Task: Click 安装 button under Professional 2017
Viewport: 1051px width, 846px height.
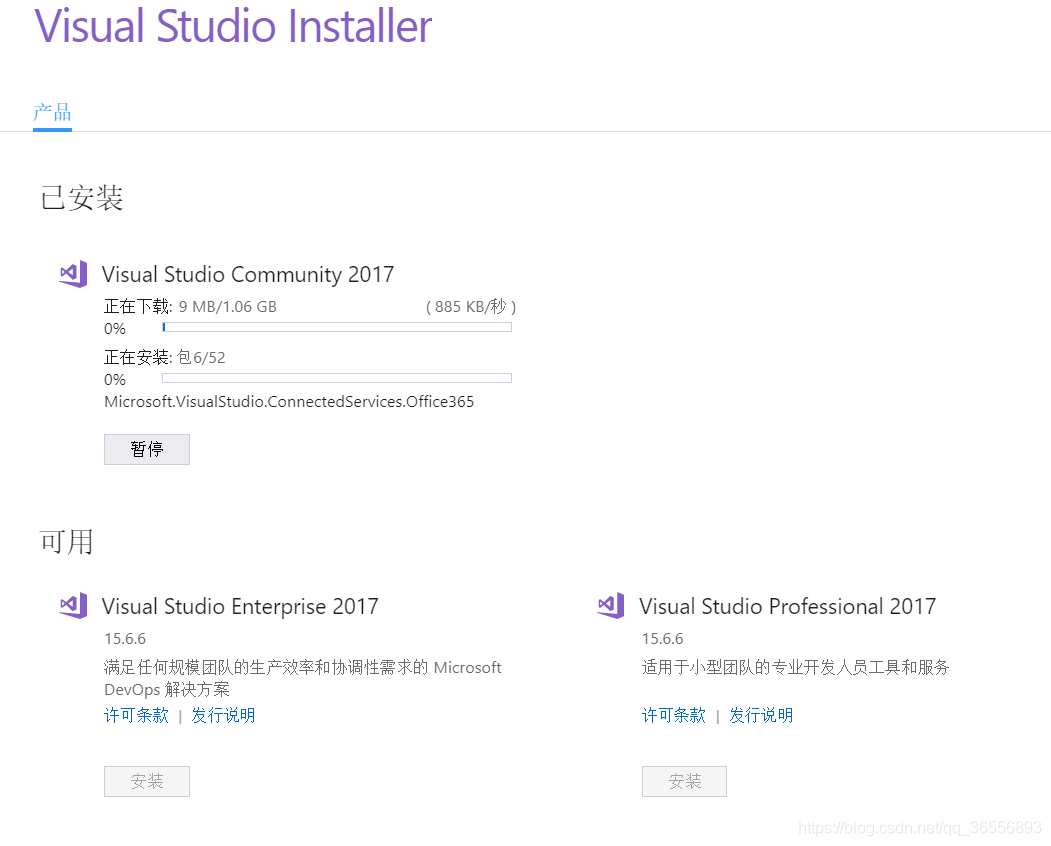Action: [x=684, y=781]
